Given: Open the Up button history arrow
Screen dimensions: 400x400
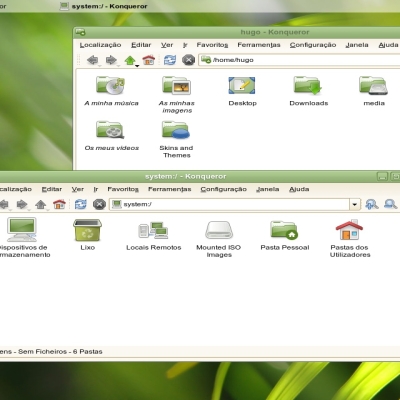Looking at the screenshot, I should pos(137,66).
